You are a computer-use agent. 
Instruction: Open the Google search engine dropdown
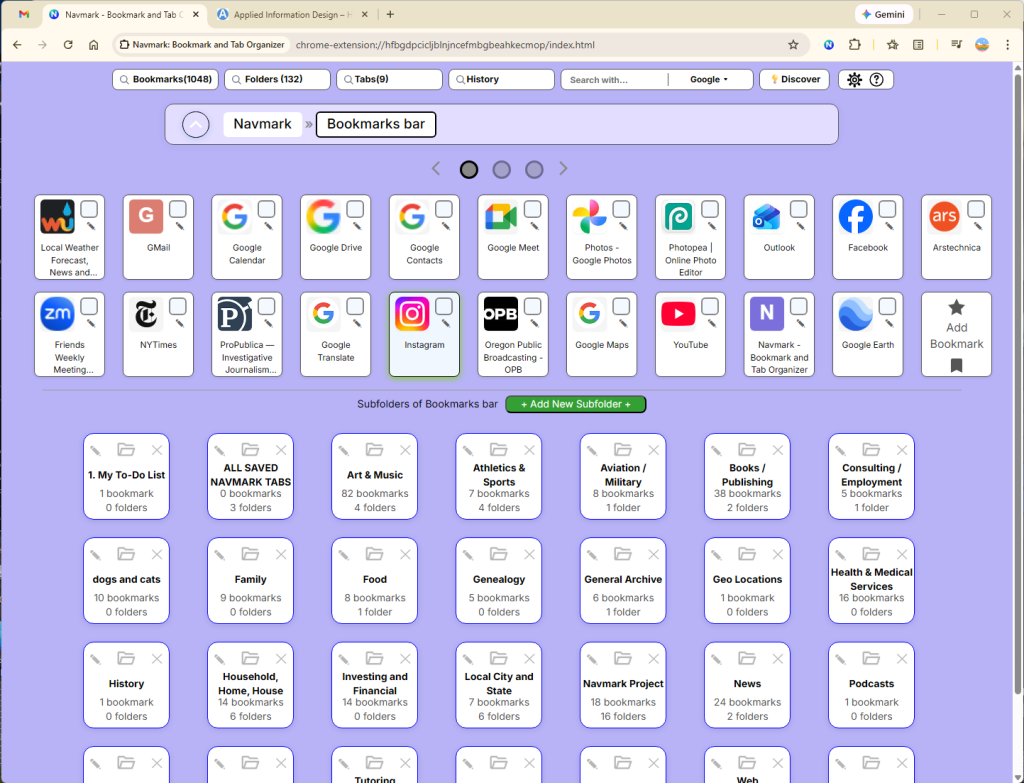click(709, 80)
